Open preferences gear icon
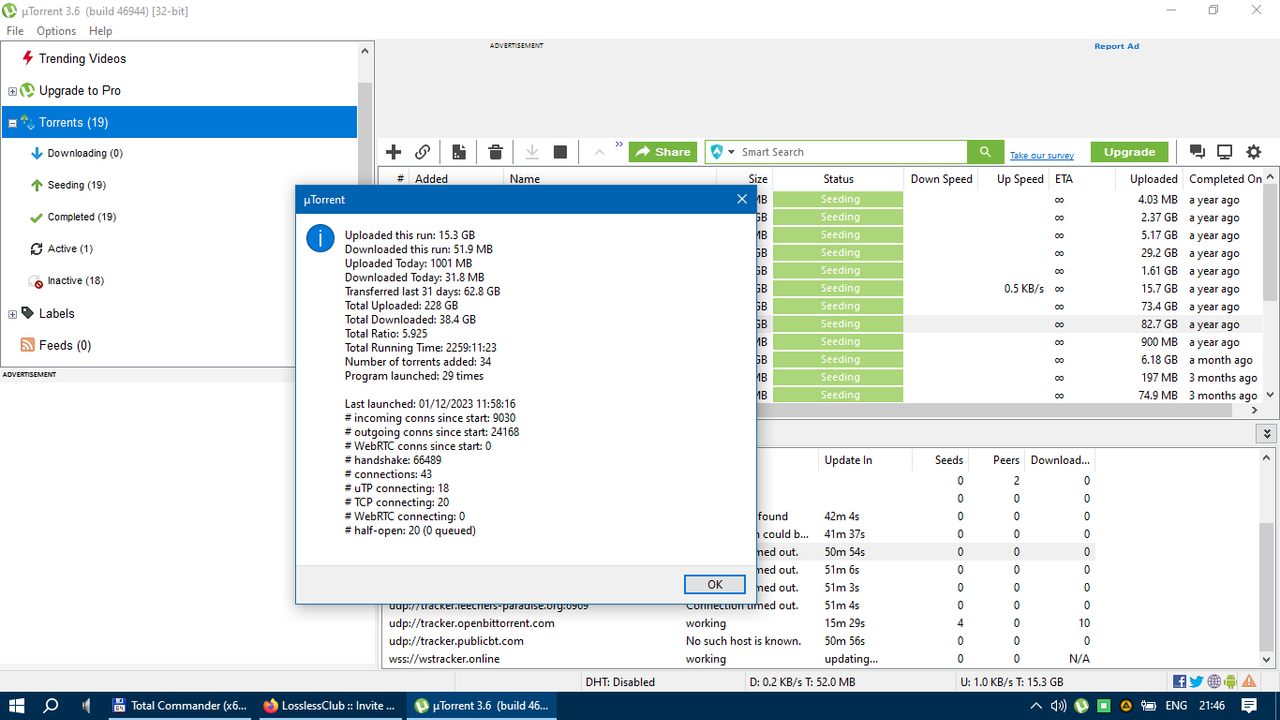 [1254, 152]
